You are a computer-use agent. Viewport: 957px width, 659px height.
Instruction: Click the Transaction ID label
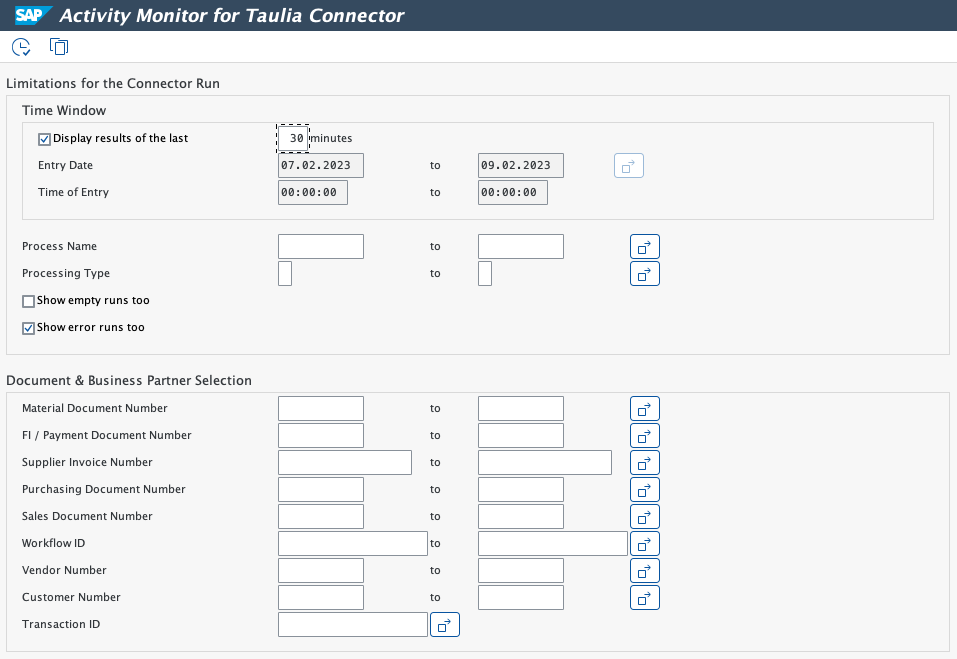pos(61,624)
